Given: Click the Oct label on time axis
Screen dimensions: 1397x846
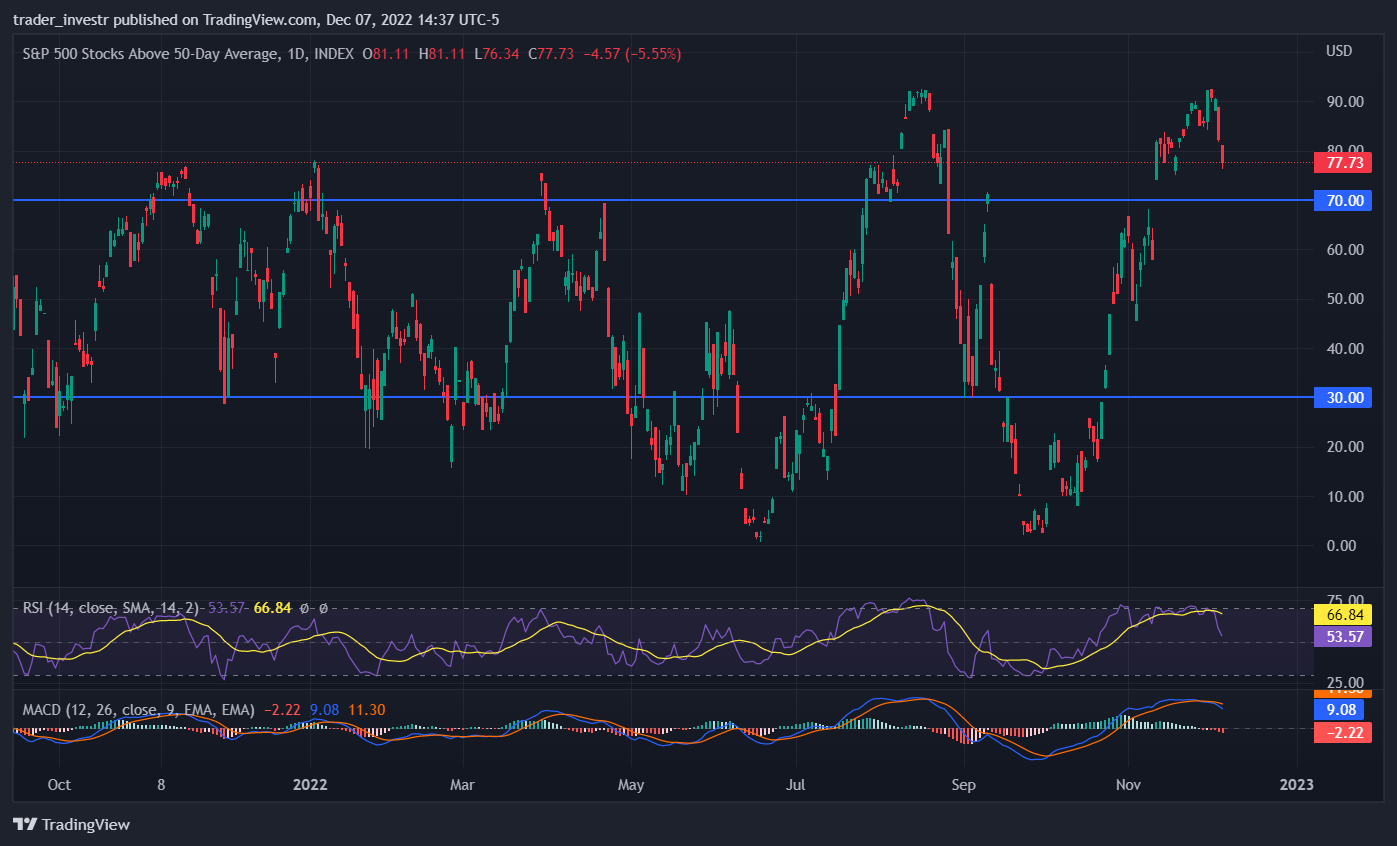Looking at the screenshot, I should click(x=59, y=784).
